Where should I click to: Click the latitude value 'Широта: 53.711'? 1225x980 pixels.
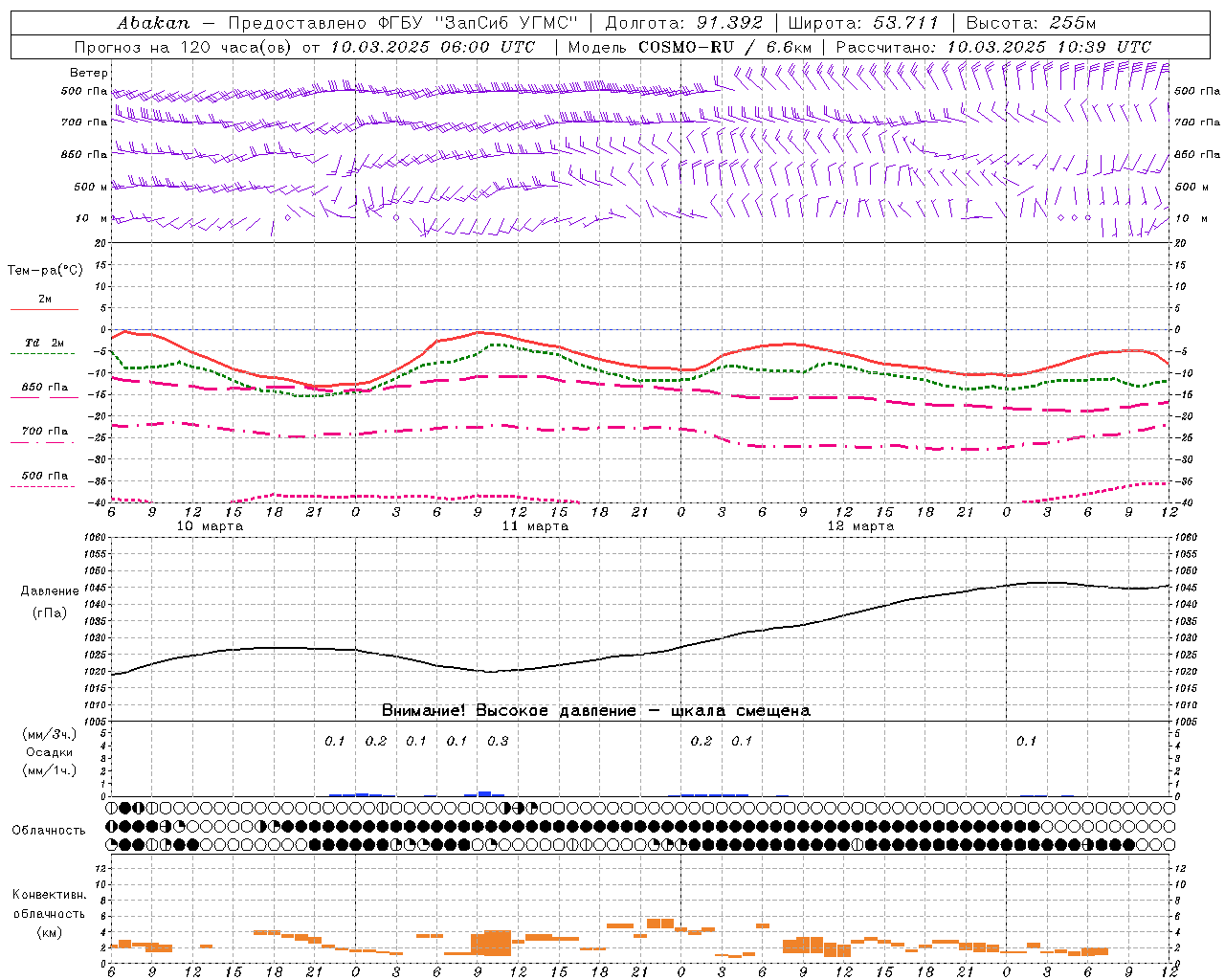coord(863,22)
